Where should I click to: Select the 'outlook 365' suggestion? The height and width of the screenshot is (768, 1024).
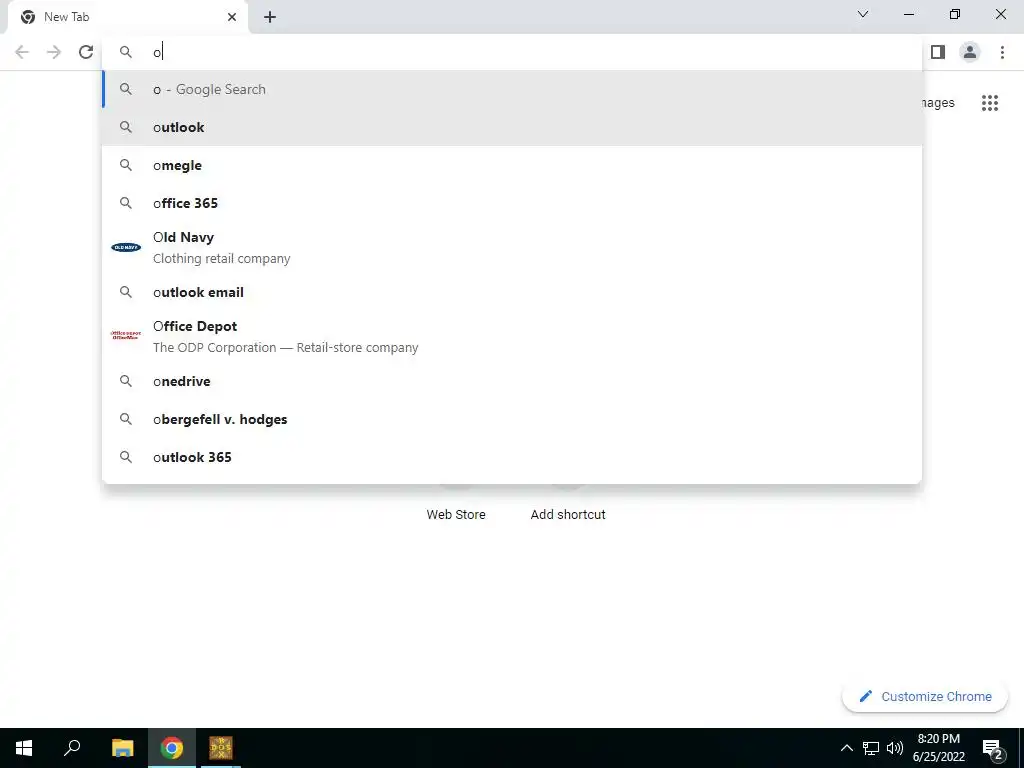pyautogui.click(x=512, y=457)
